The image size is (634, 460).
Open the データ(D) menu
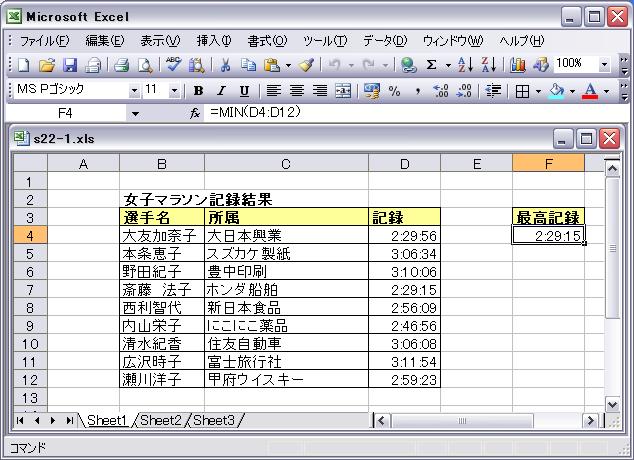385,41
